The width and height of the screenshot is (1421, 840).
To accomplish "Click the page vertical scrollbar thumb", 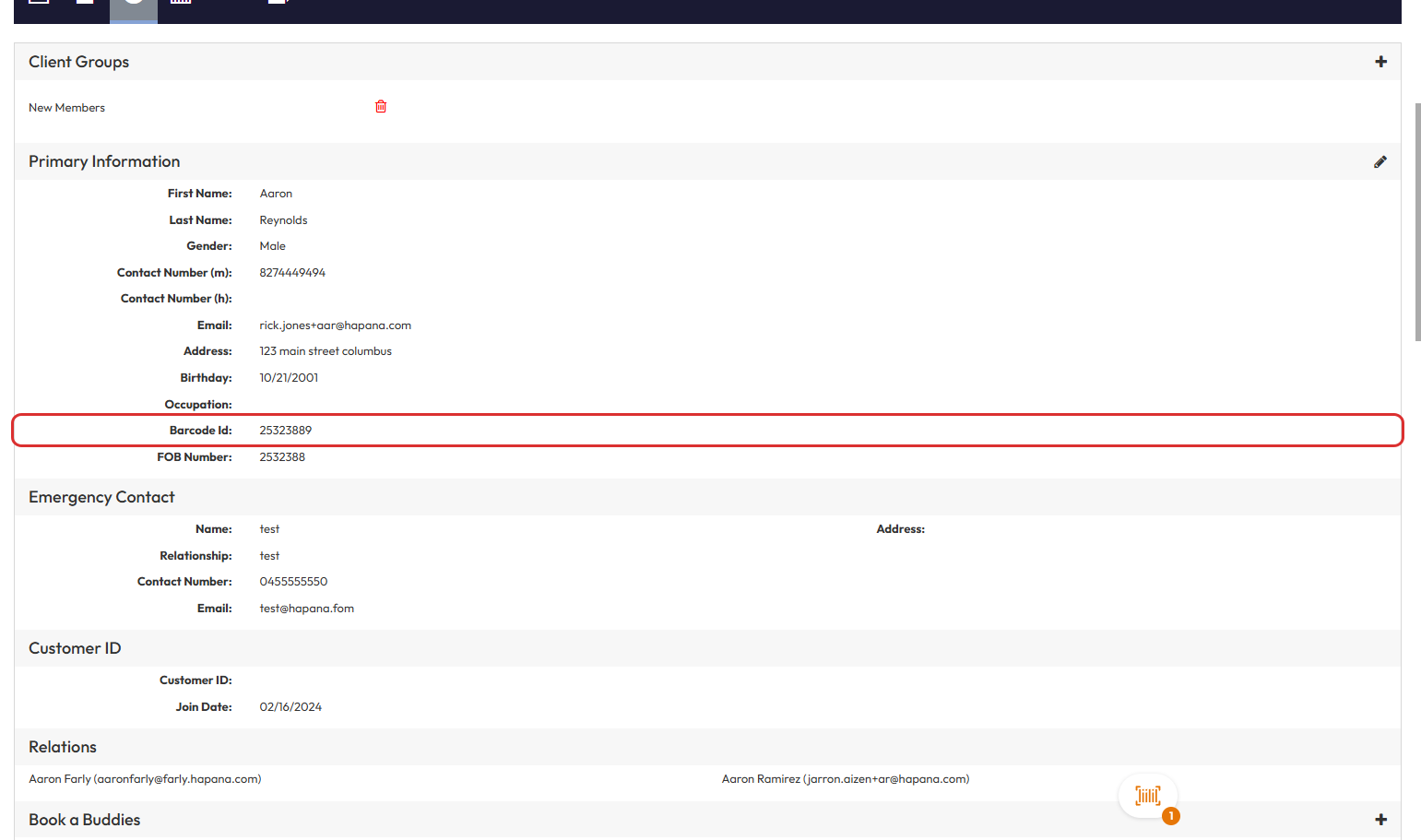I will pos(1417,221).
